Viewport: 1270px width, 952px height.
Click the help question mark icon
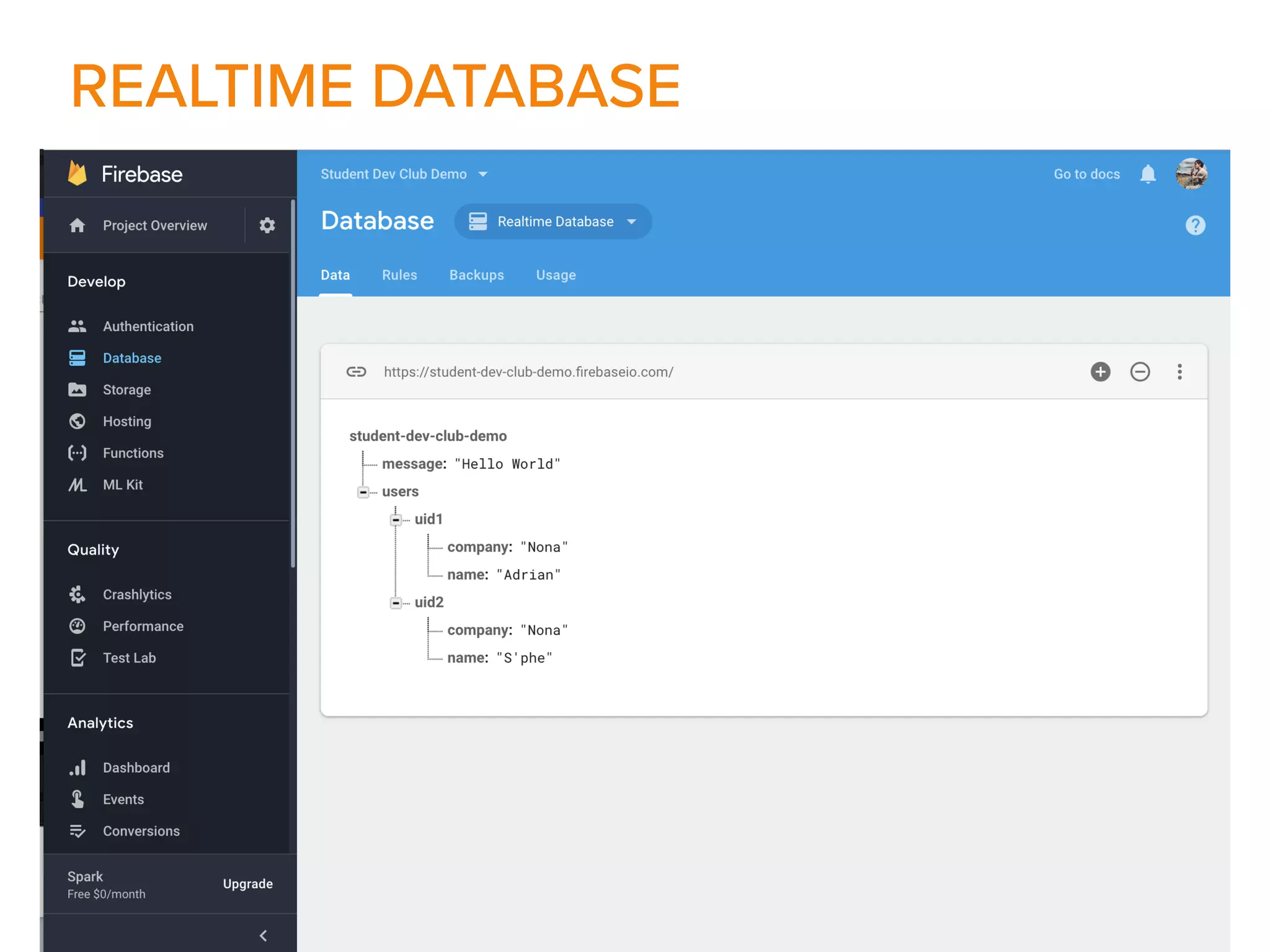point(1195,225)
